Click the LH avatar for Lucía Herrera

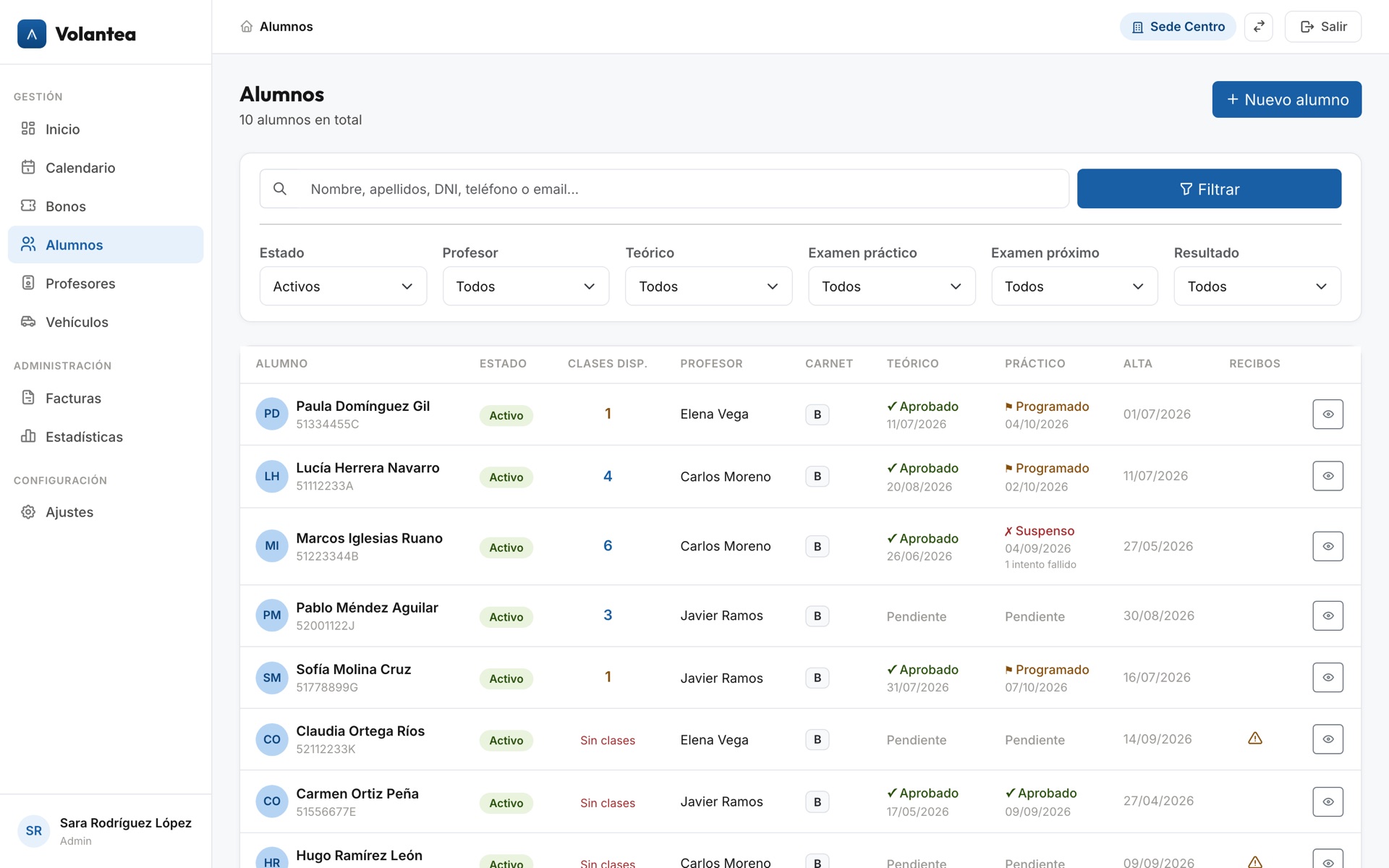[272, 476]
